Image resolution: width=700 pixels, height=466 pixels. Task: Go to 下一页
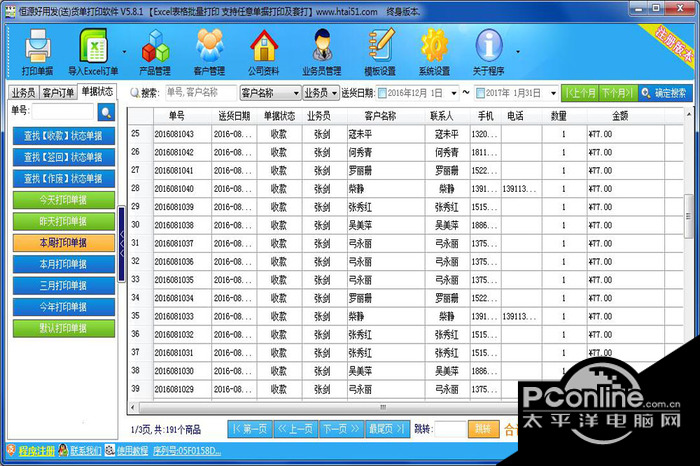(342, 429)
